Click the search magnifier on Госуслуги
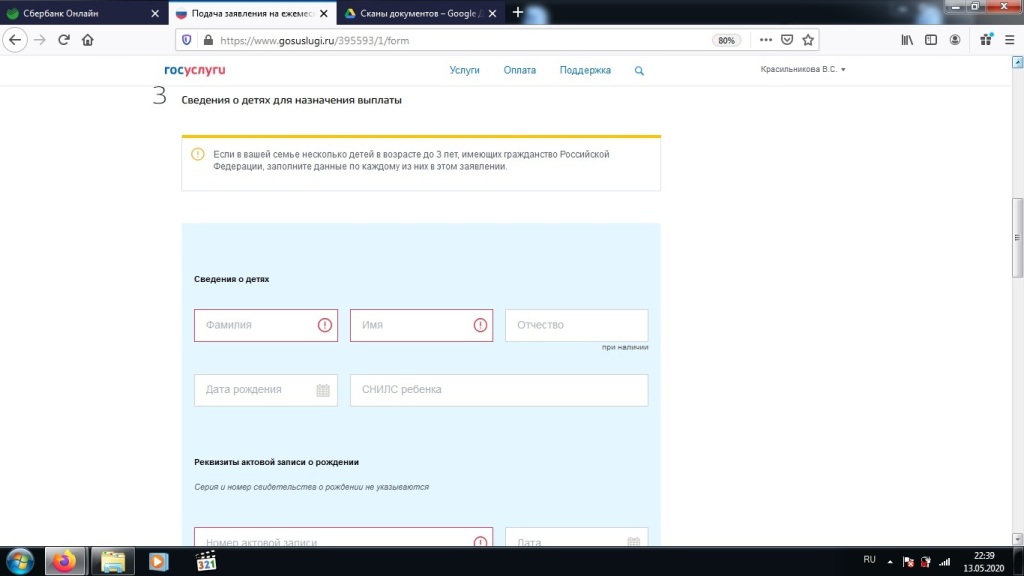 639,71
